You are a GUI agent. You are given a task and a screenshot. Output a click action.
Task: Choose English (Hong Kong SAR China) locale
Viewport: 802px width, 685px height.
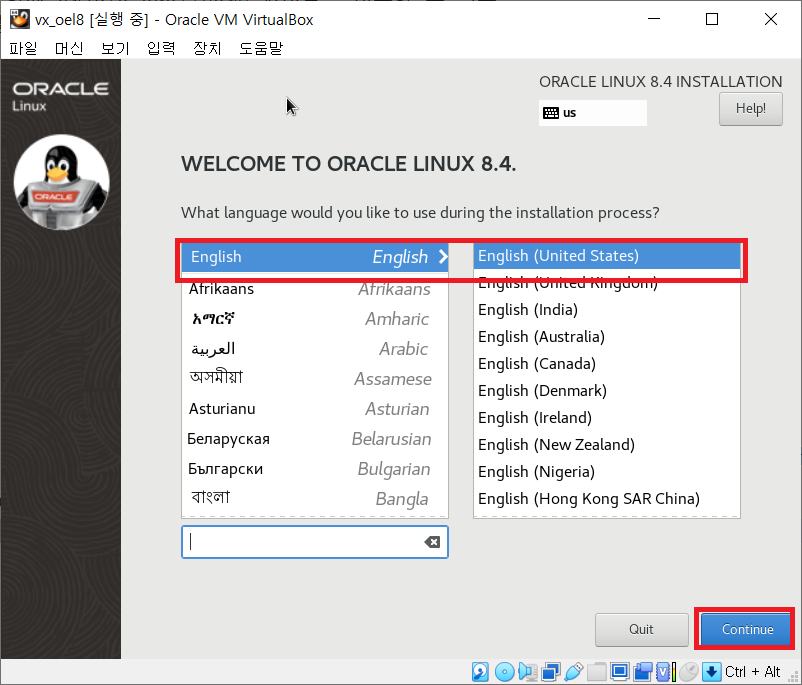tap(607, 499)
